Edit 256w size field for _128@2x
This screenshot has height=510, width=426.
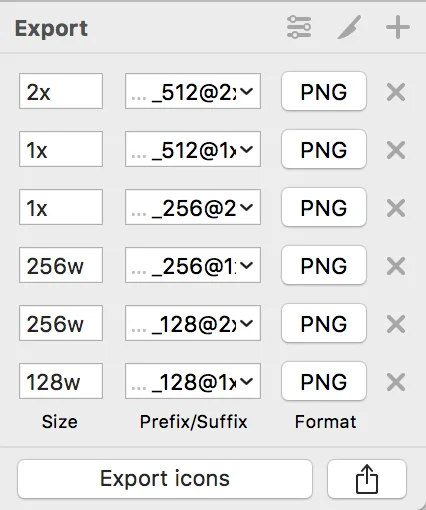(x=61, y=323)
